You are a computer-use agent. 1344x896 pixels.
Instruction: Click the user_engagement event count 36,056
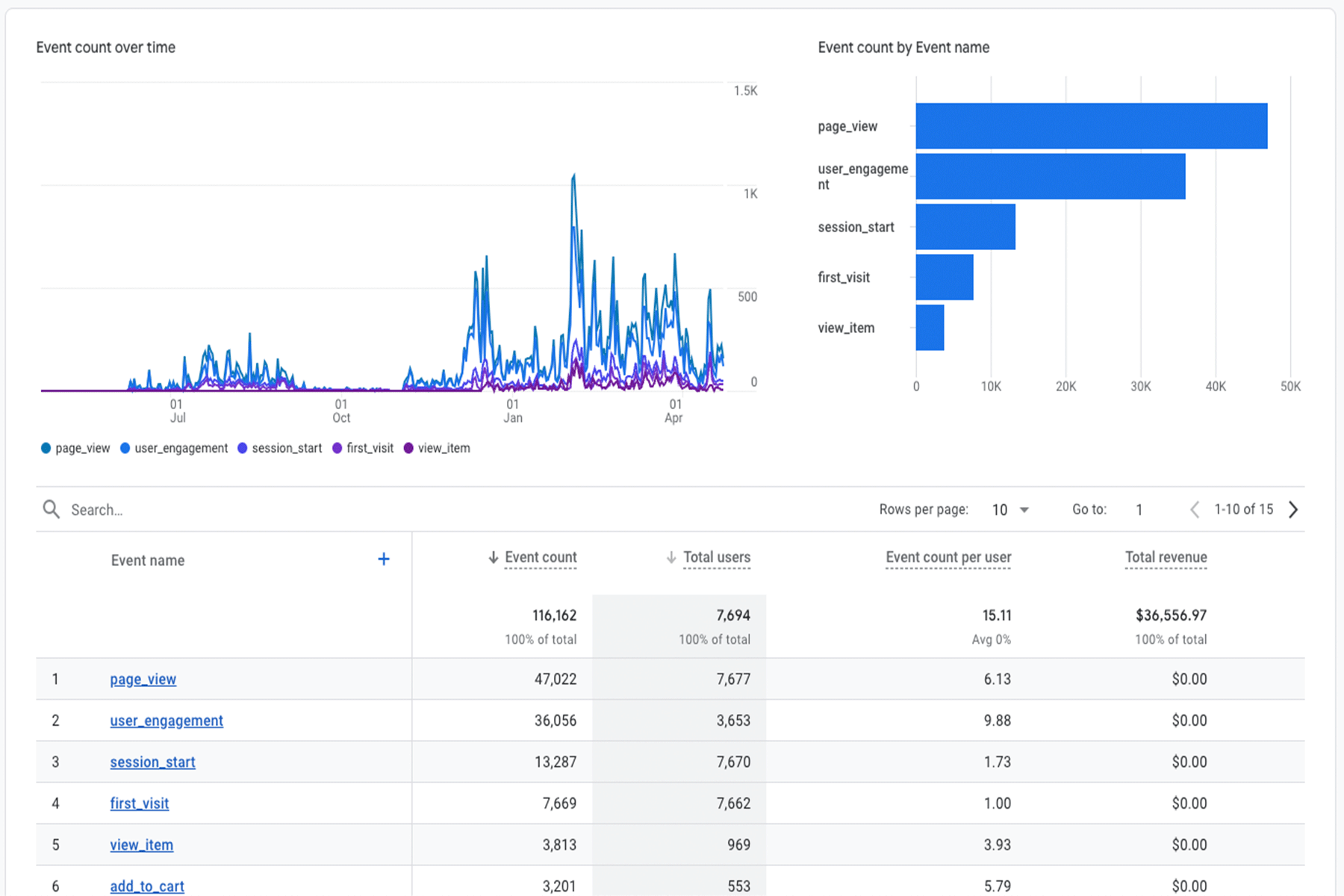[x=556, y=721]
